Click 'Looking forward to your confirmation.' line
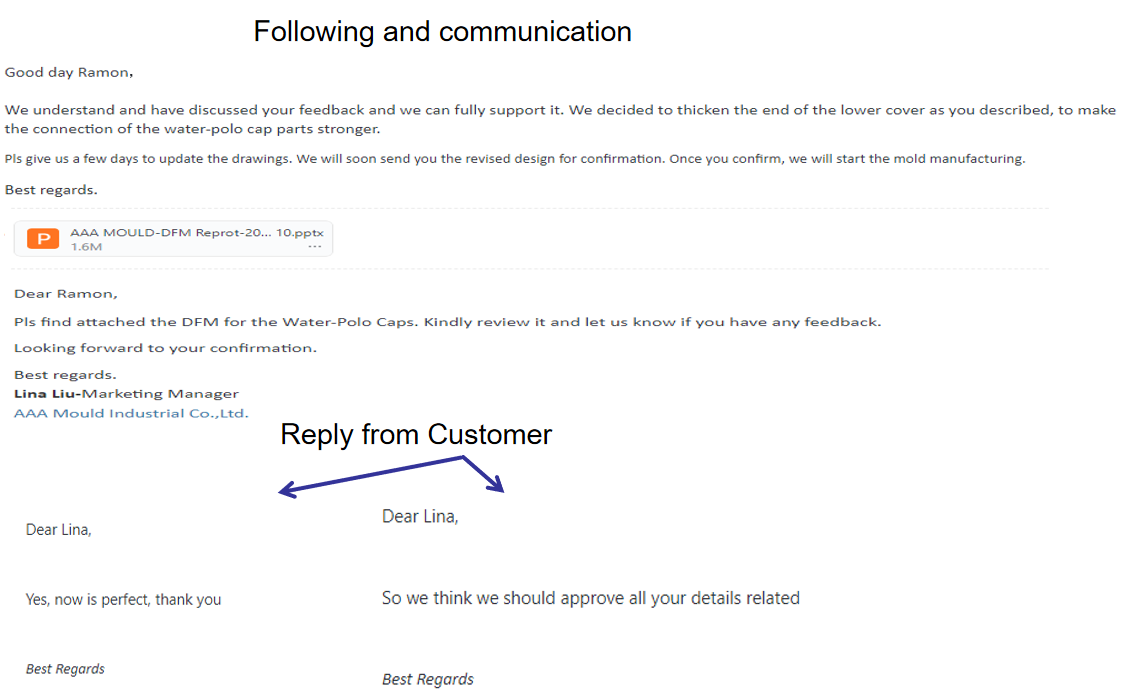The image size is (1138, 698). click(165, 348)
